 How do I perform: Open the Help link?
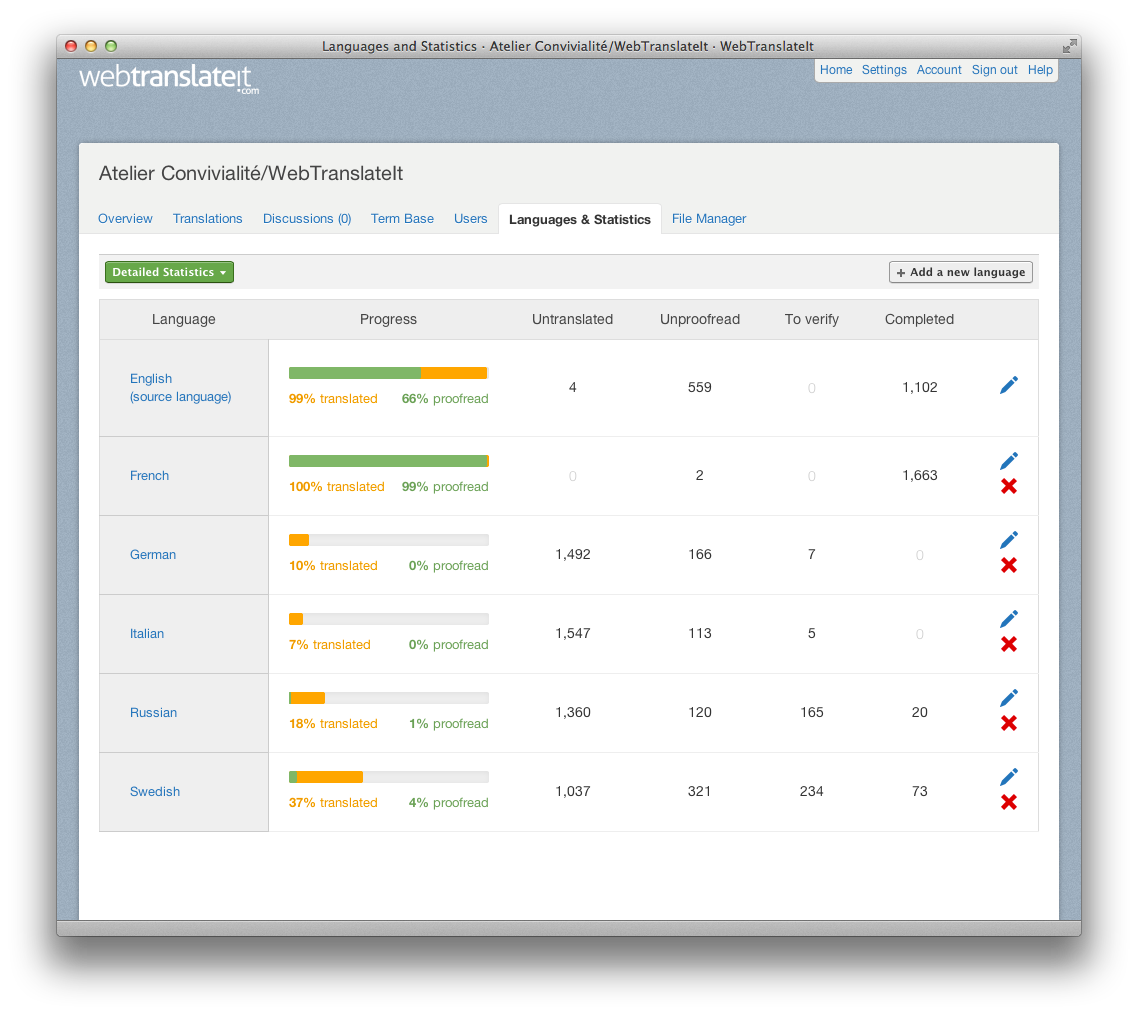point(1040,70)
